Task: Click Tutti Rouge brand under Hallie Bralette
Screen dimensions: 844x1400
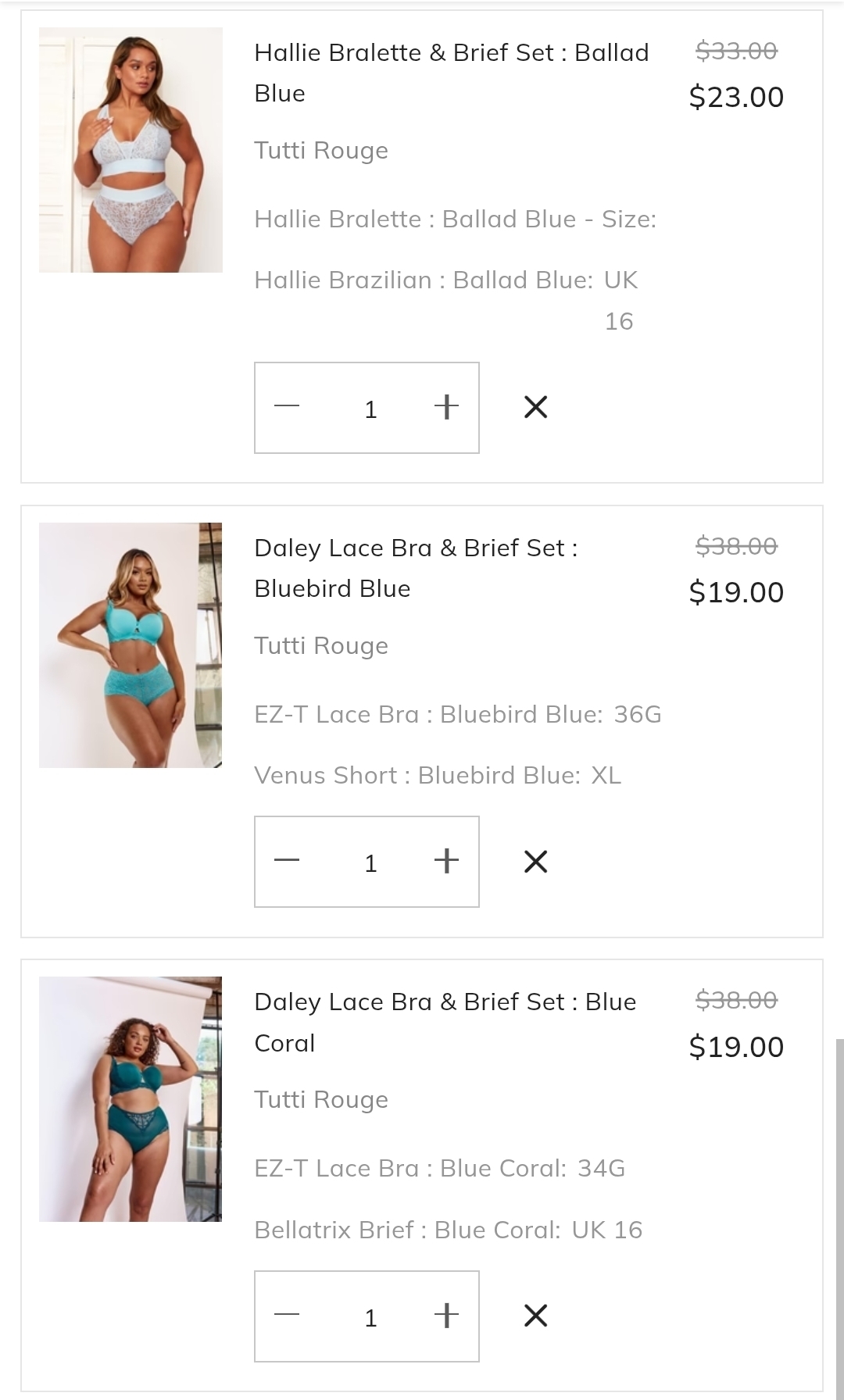Action: pos(321,150)
